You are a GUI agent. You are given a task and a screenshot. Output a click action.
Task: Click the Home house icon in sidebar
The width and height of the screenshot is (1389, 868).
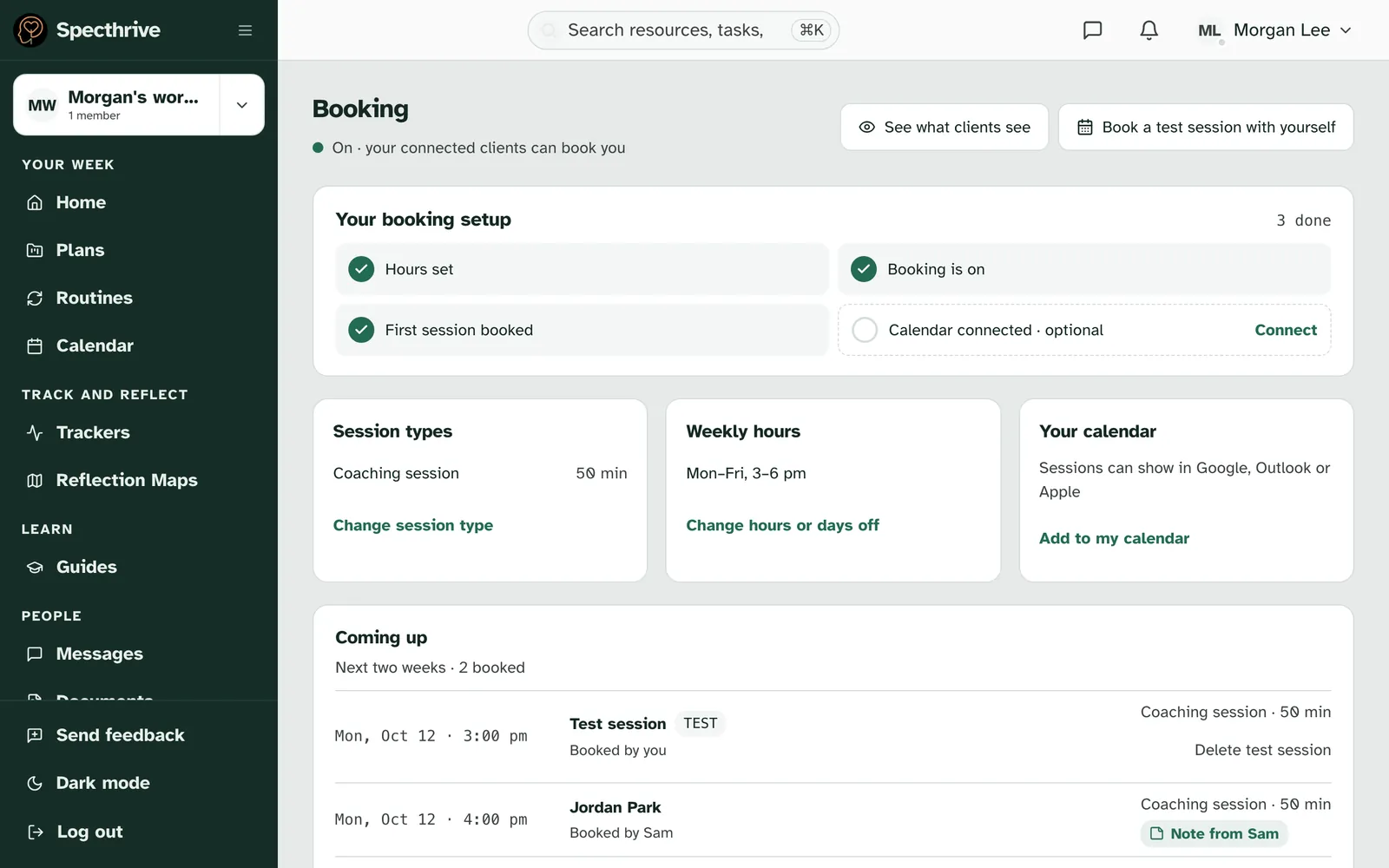(x=35, y=203)
